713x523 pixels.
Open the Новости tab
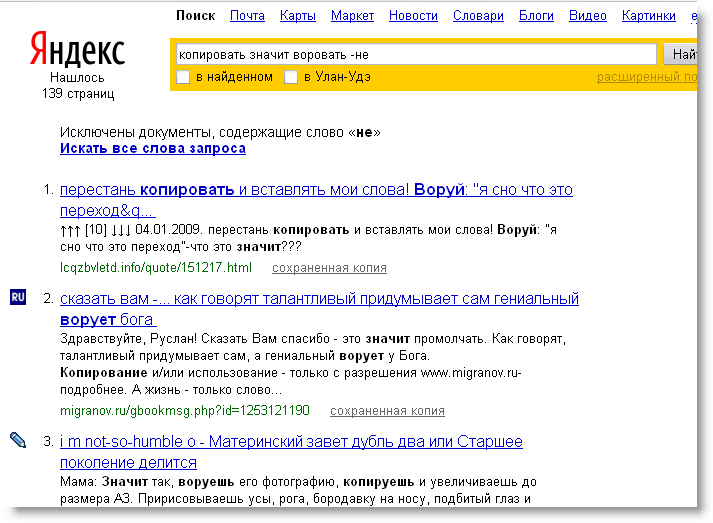[x=413, y=16]
